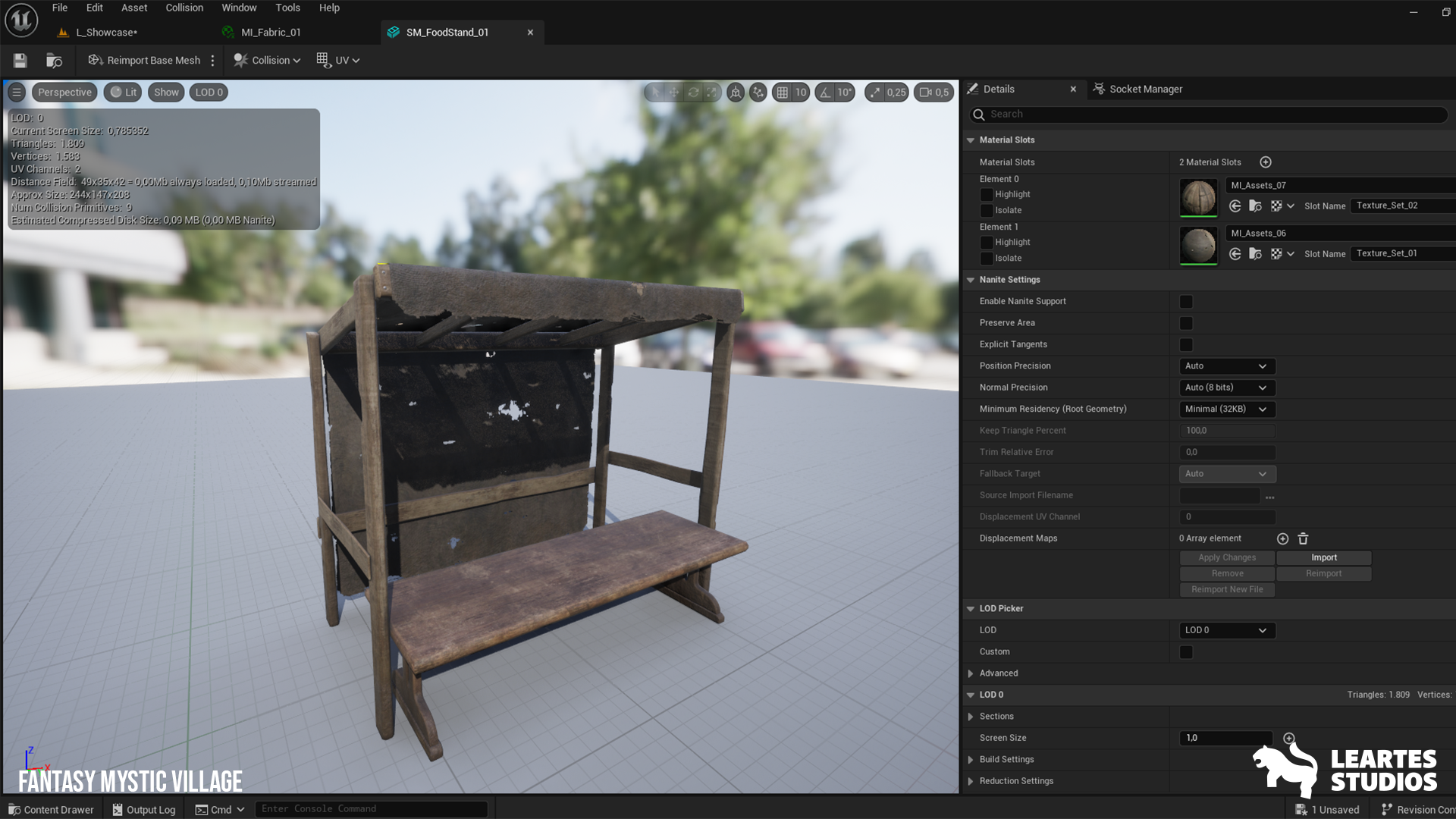
Task: Click add material slot plus icon
Action: pos(1265,162)
